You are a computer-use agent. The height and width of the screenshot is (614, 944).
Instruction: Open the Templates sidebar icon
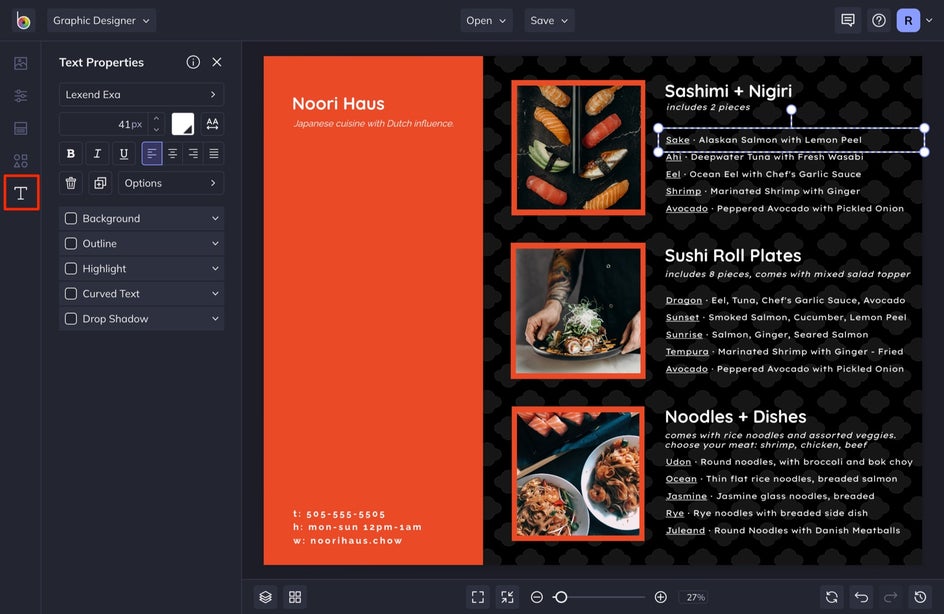[20, 128]
